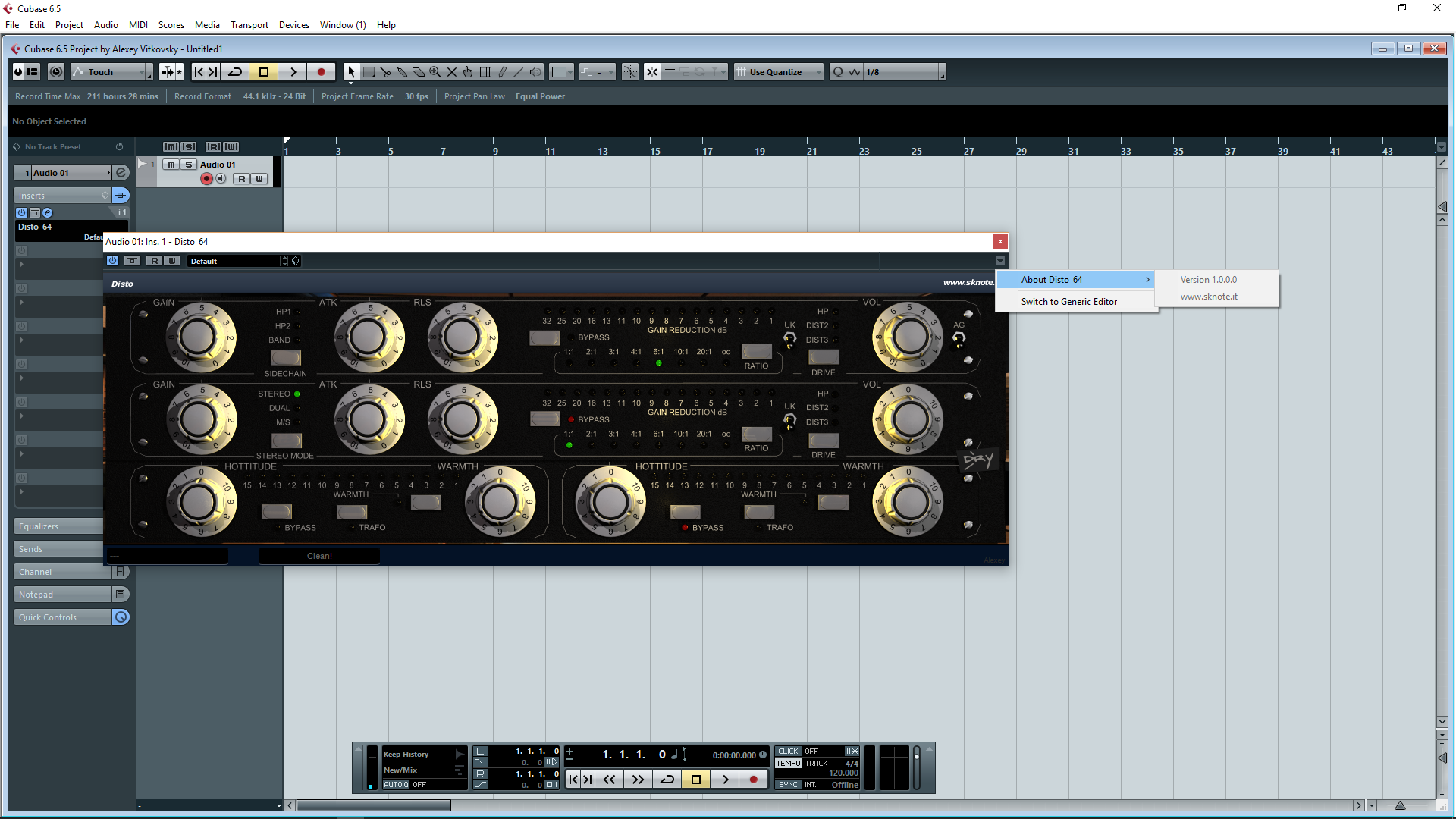Image resolution: width=1456 pixels, height=819 pixels.
Task: Toggle the toolbar Cycle loop button
Action: pyautogui.click(x=235, y=72)
